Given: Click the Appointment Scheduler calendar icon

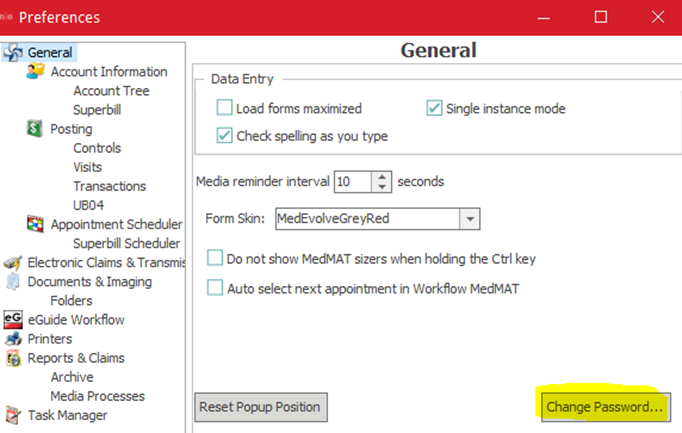Looking at the screenshot, I should click(x=35, y=224).
